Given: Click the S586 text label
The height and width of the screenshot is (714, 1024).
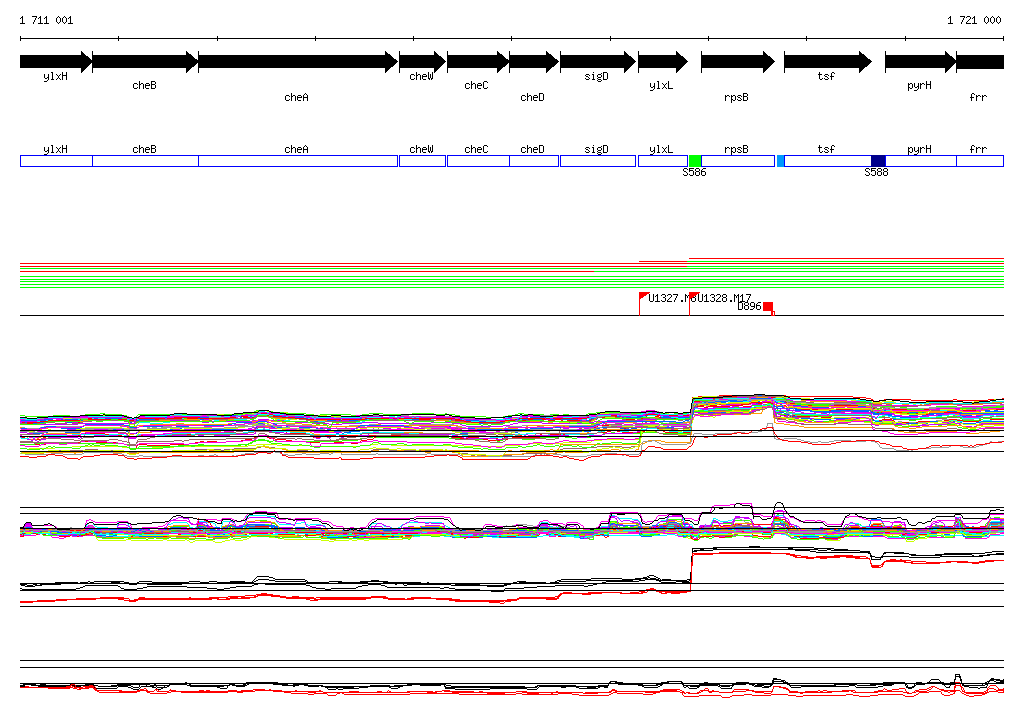Looking at the screenshot, I should click(x=694, y=172).
